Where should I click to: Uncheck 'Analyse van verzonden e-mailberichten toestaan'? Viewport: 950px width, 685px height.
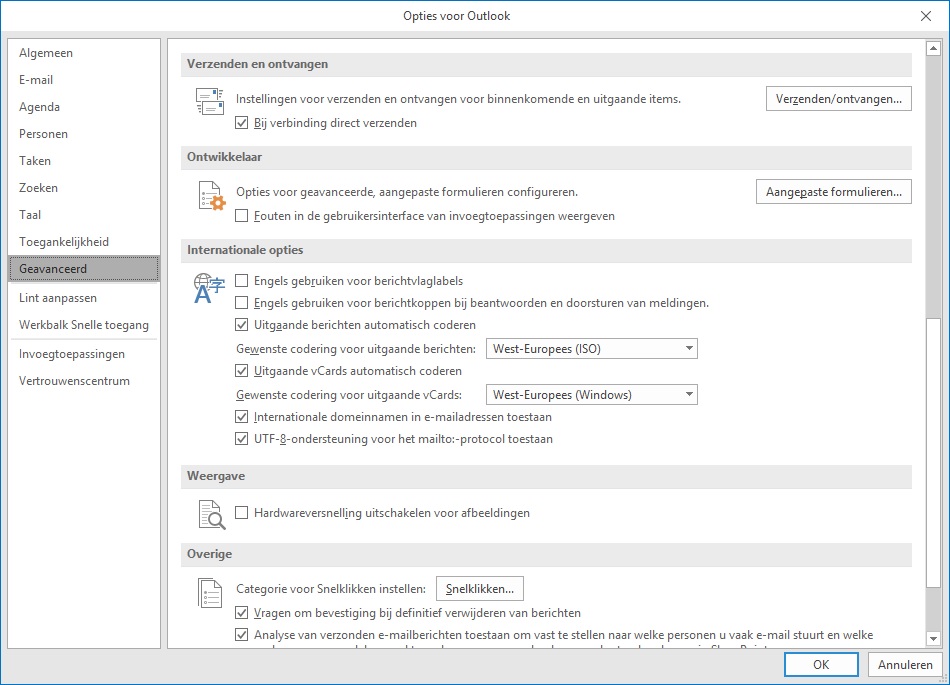242,635
